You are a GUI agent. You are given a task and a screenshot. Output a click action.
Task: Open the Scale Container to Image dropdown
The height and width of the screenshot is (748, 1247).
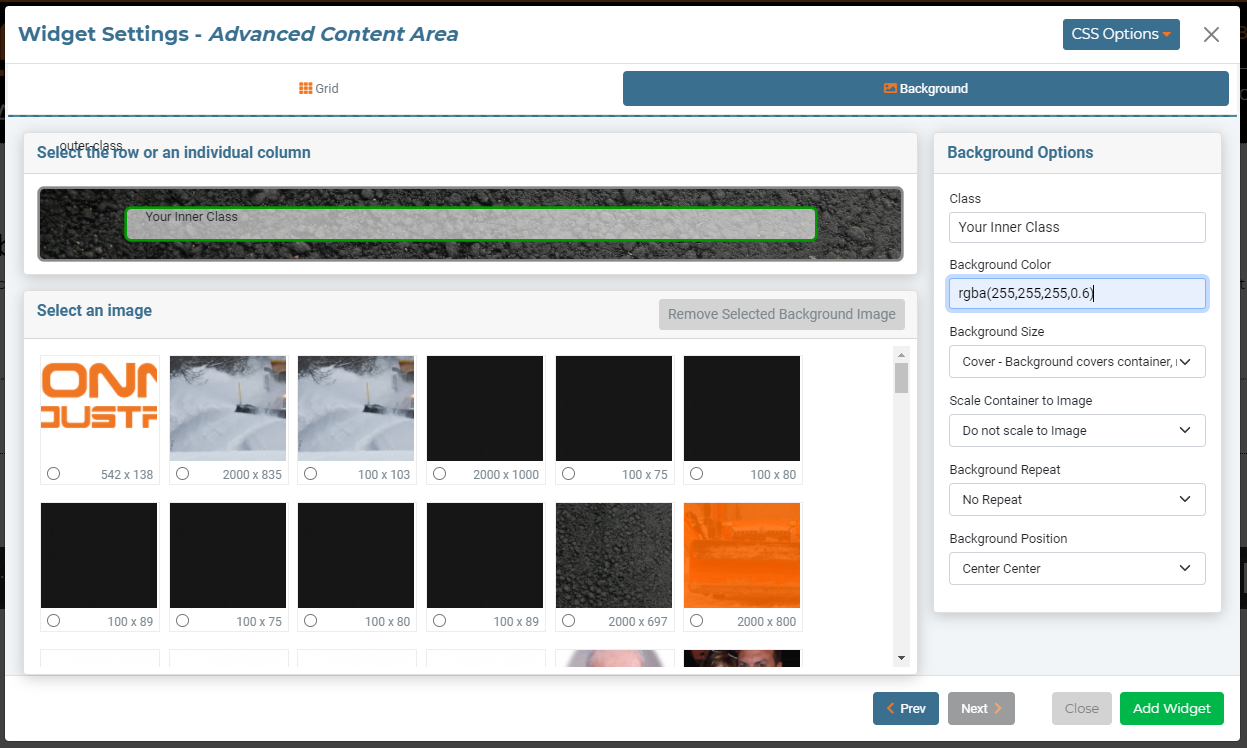pos(1077,430)
